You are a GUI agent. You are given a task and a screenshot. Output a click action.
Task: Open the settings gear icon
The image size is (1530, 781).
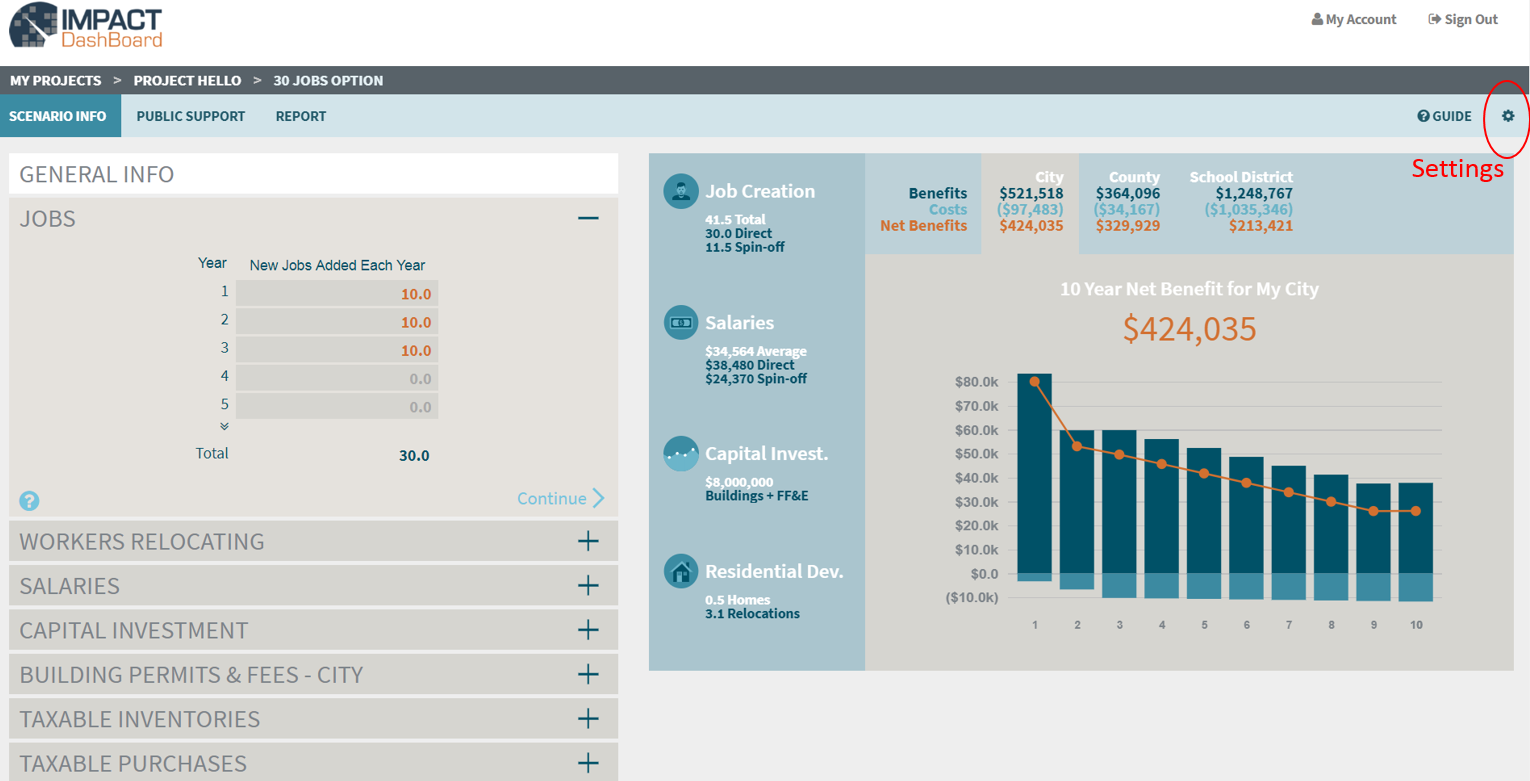1508,116
